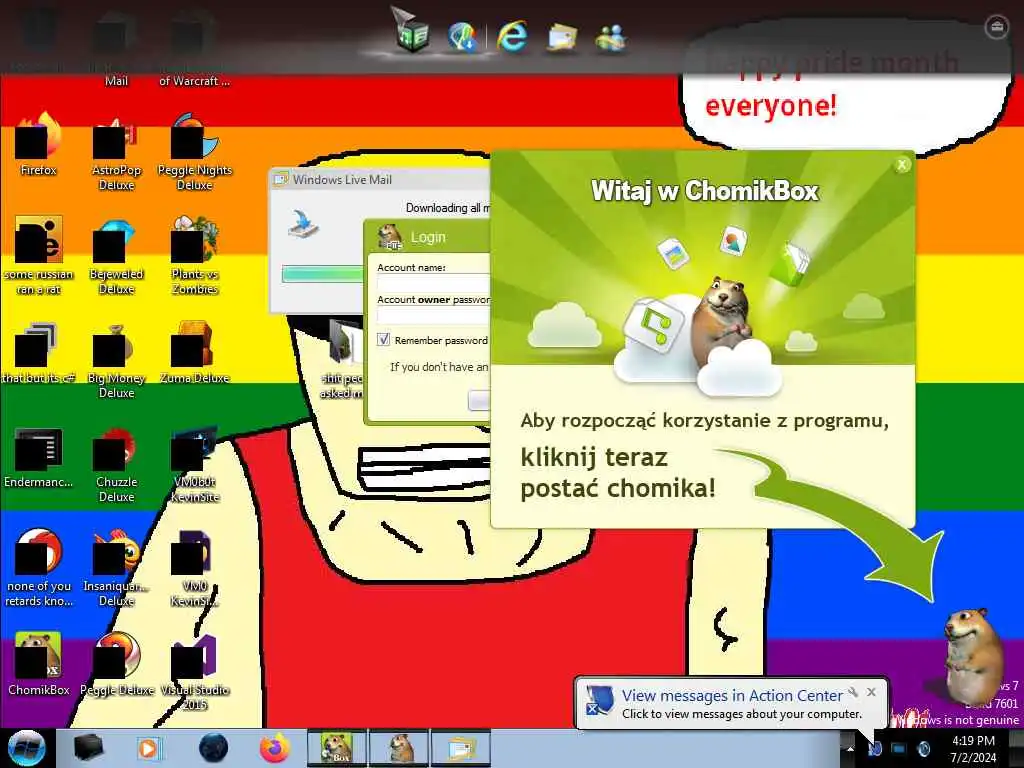
Task: Open the Visual Studio 2015 desktop shortcut
Action: (195, 672)
